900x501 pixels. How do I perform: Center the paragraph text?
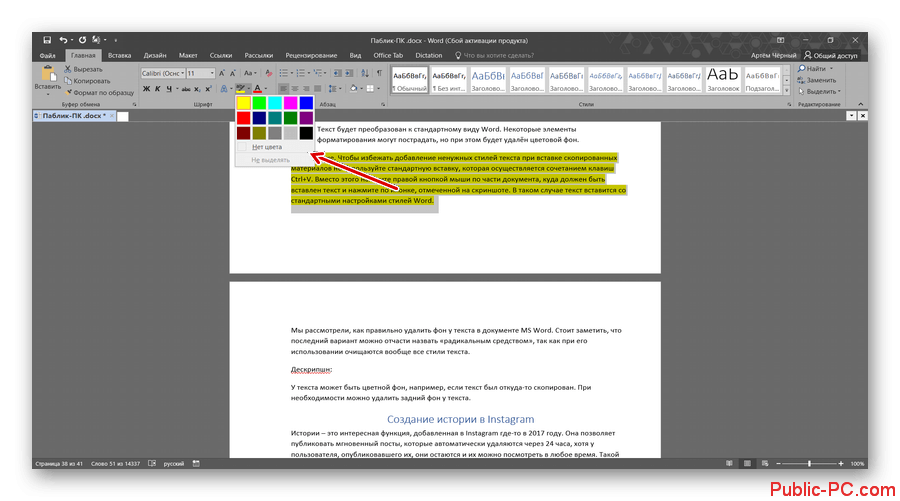click(295, 89)
